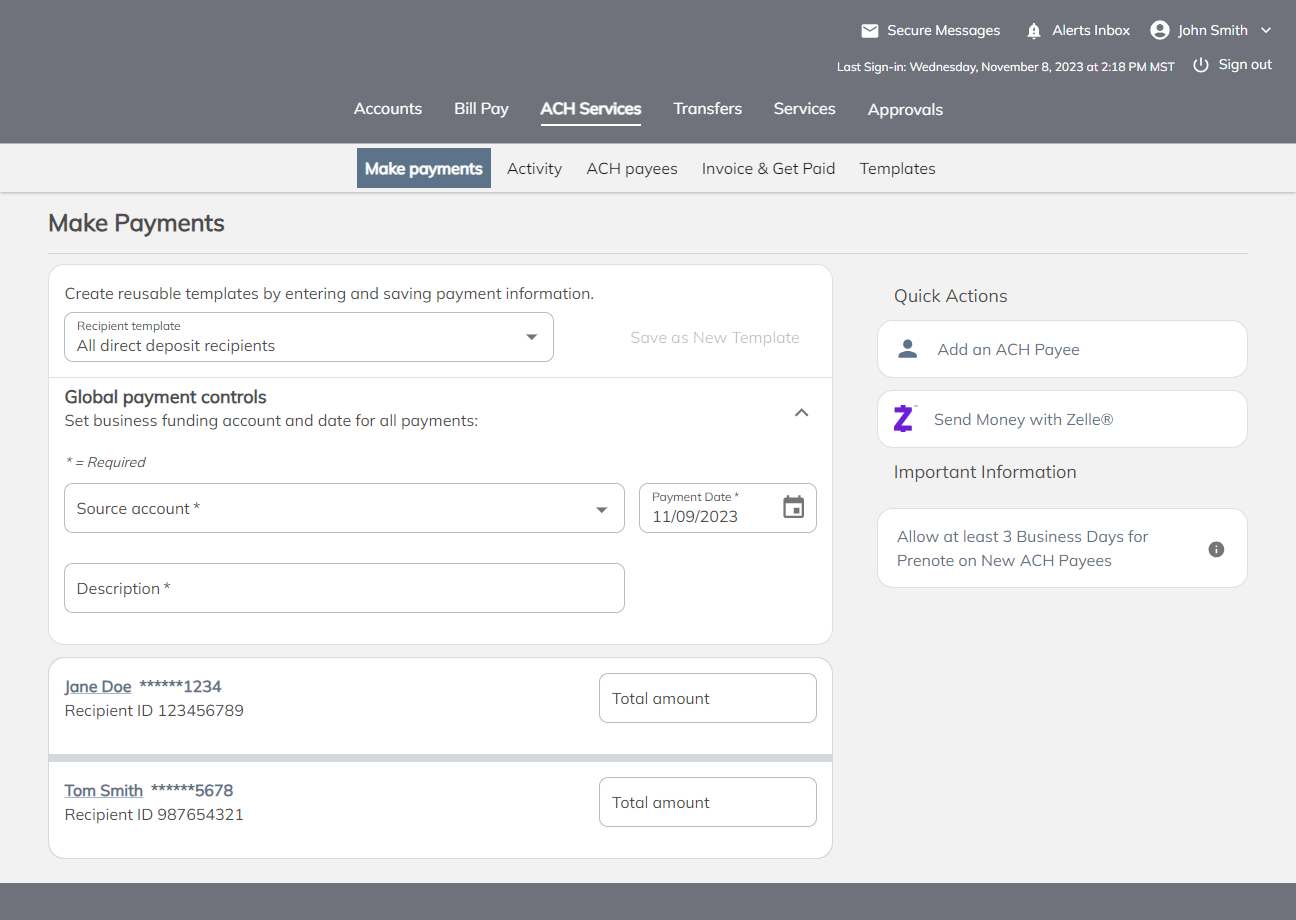
Task: Click the Alerts Inbox bell icon
Action: [1034, 31]
